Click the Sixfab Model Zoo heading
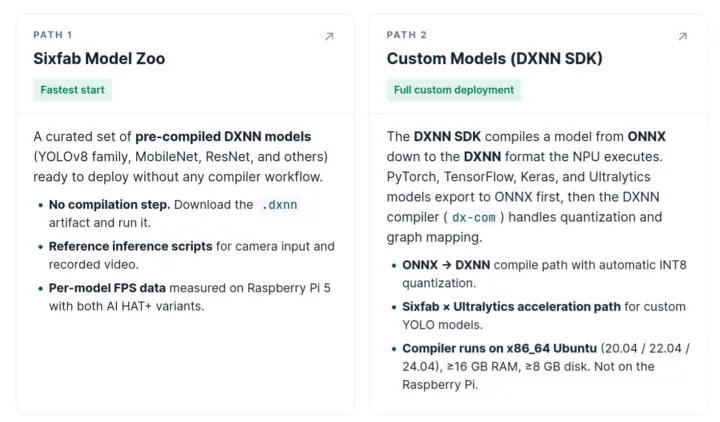This screenshot has width=720, height=422. click(99, 58)
